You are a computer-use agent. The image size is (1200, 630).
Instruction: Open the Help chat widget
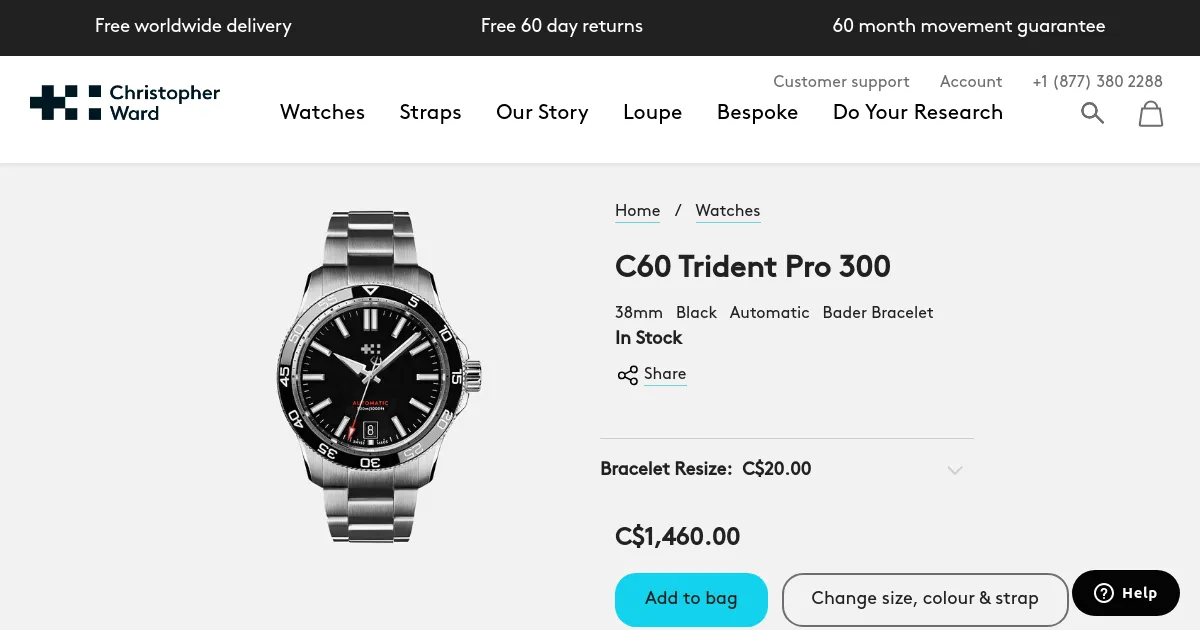click(1125, 592)
